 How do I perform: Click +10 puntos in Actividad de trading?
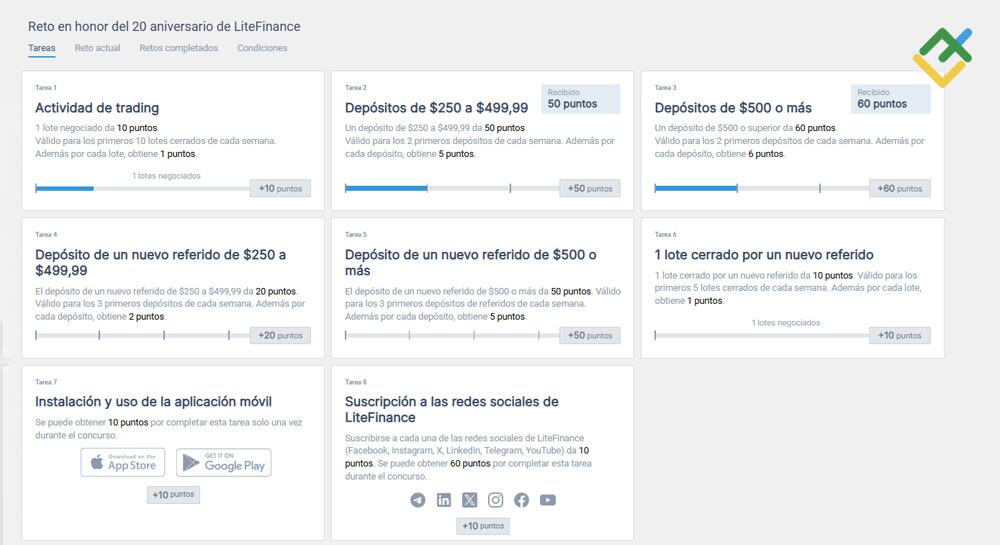pyautogui.click(x=280, y=188)
